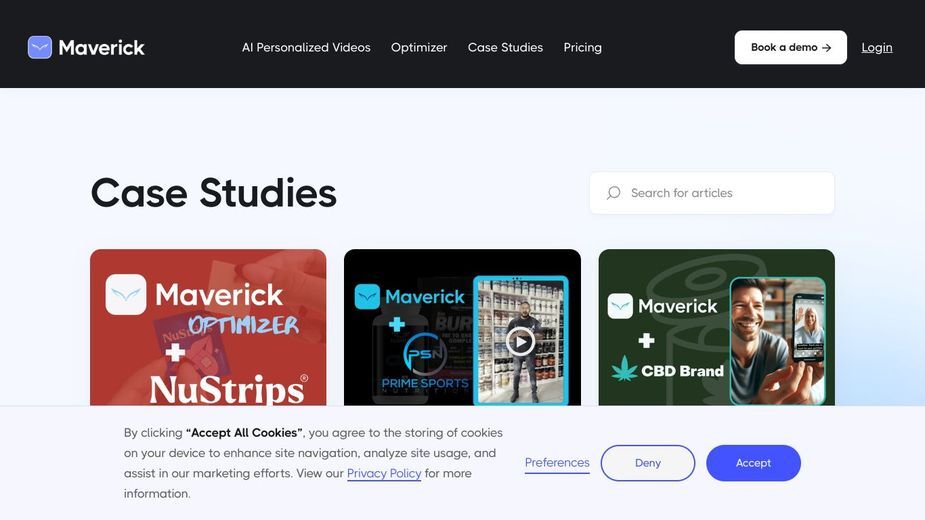Open Case Studies in navigation
This screenshot has height=520, width=925.
point(505,47)
